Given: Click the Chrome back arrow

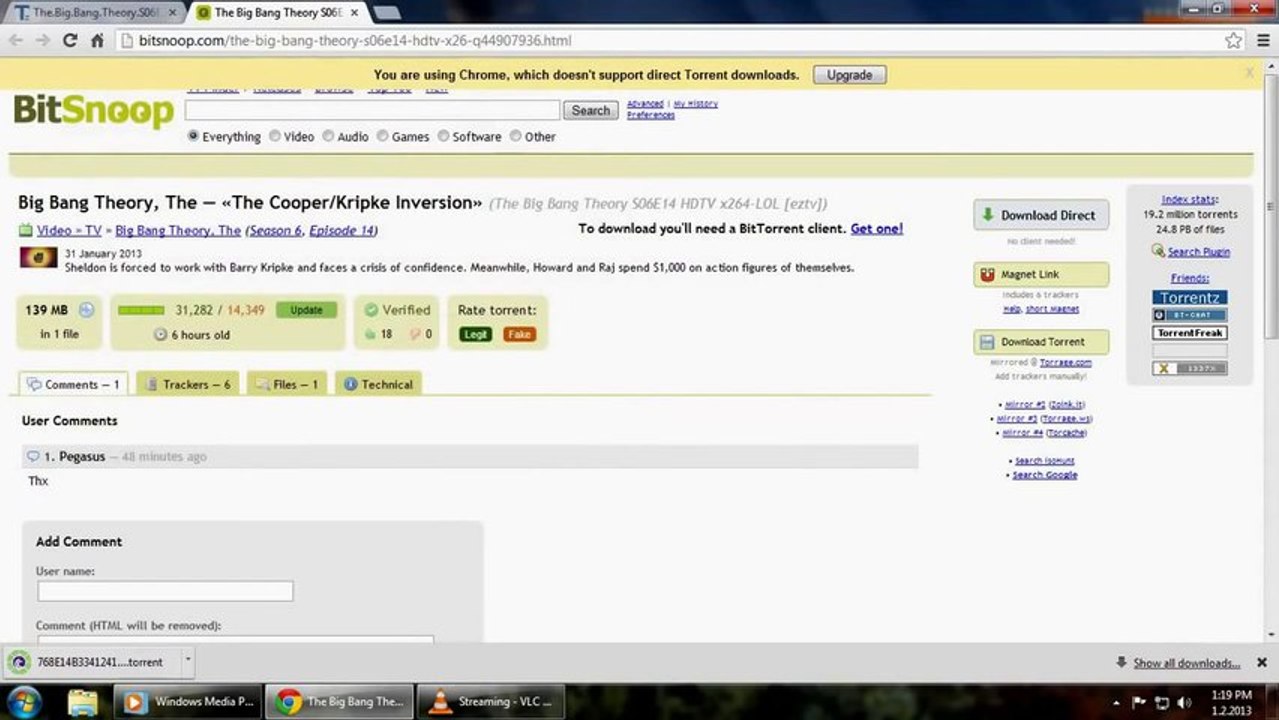Looking at the screenshot, I should (16, 41).
